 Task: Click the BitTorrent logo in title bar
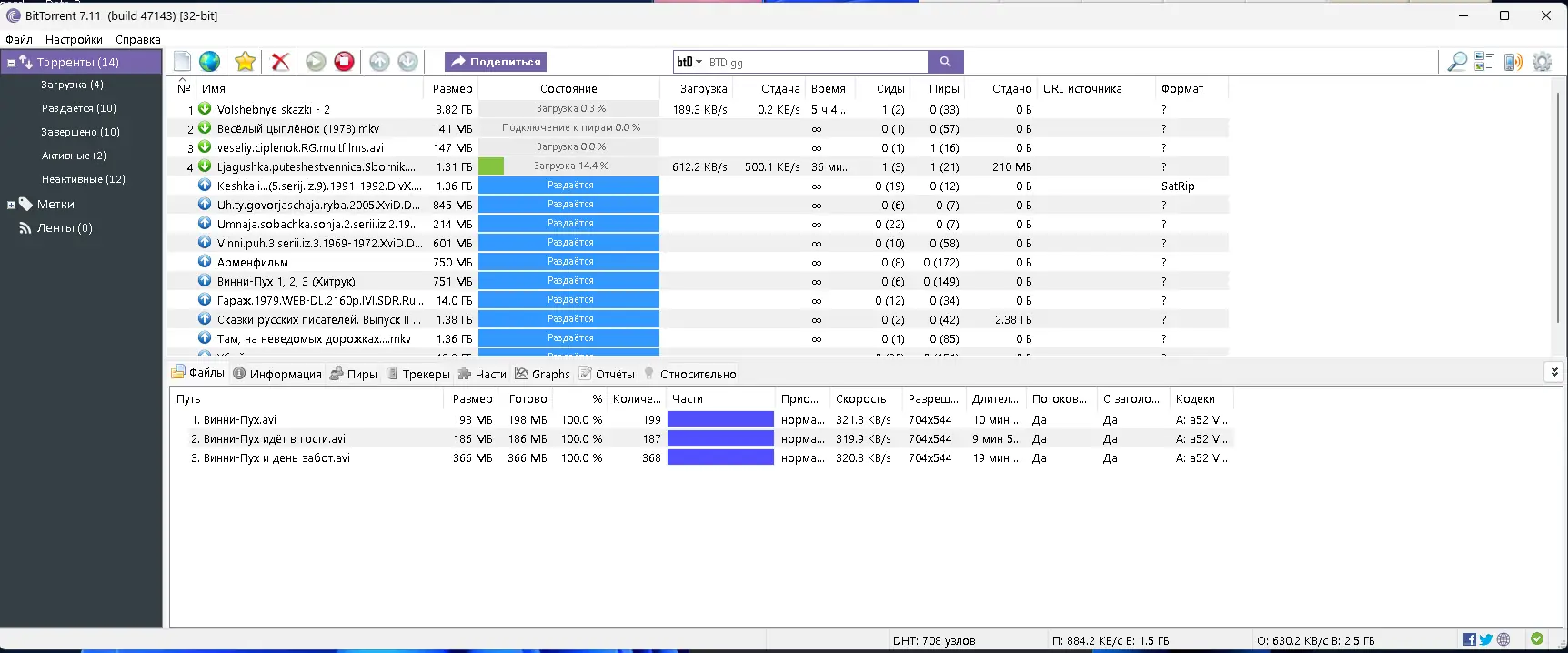13,15
